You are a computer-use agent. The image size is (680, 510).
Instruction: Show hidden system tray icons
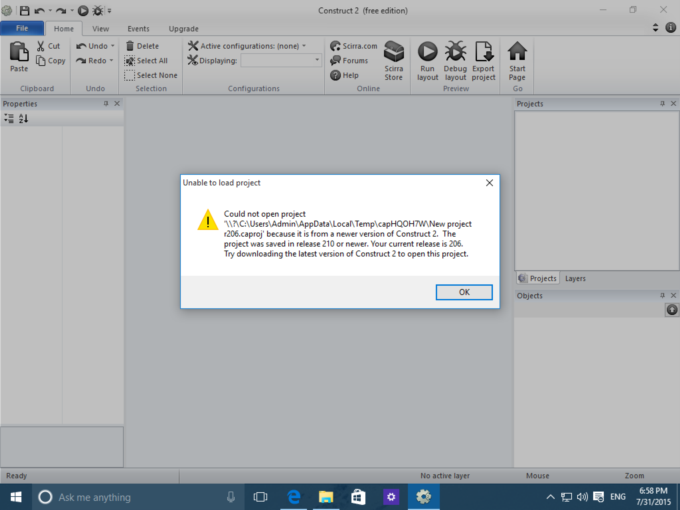tap(550, 497)
